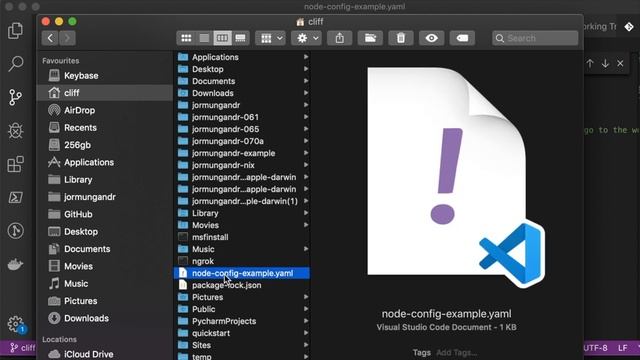This screenshot has height=360, width=640.
Task: Open VS Code terminal panel icon in activity bar
Action: [x=16, y=198]
